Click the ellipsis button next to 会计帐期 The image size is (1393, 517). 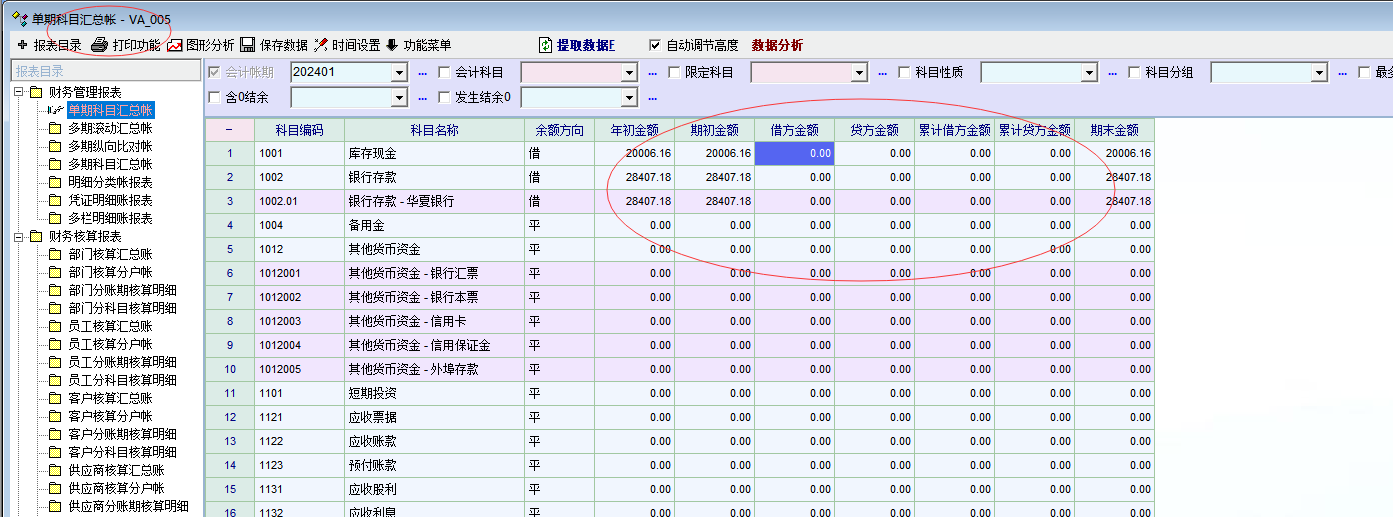click(422, 73)
